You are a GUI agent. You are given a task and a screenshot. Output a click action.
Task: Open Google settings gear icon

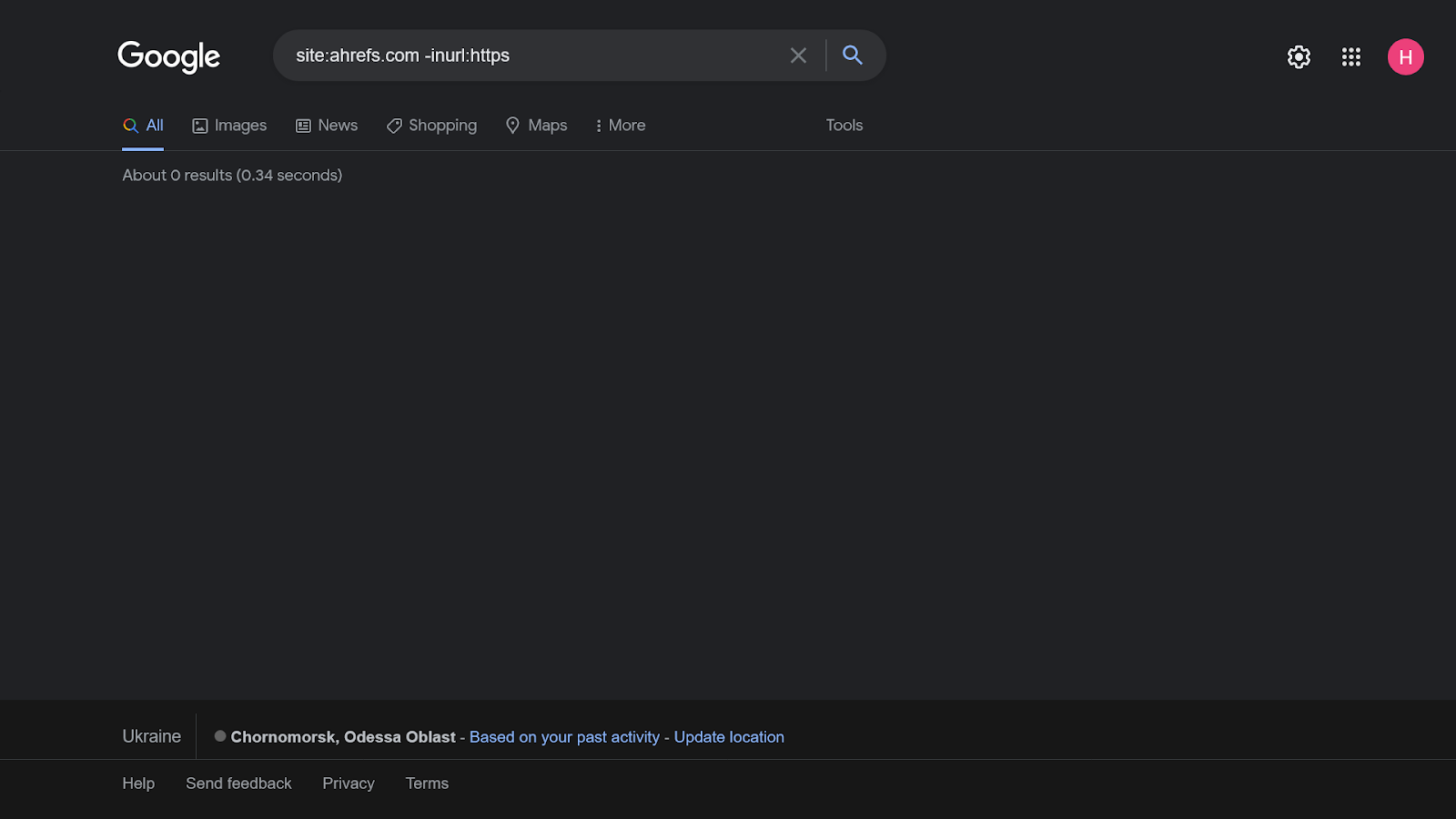(x=1299, y=57)
